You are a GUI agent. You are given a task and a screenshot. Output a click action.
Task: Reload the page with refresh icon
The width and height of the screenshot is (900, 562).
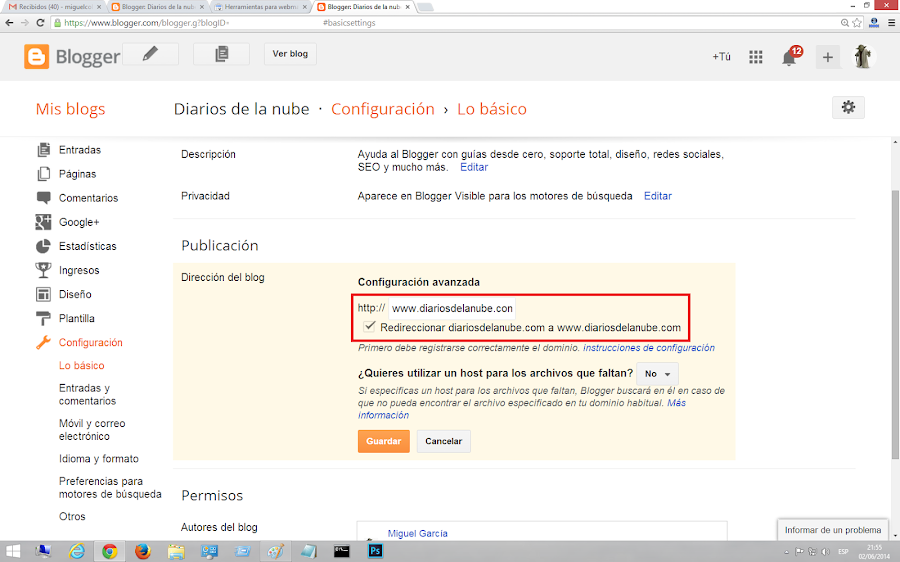click(x=40, y=23)
